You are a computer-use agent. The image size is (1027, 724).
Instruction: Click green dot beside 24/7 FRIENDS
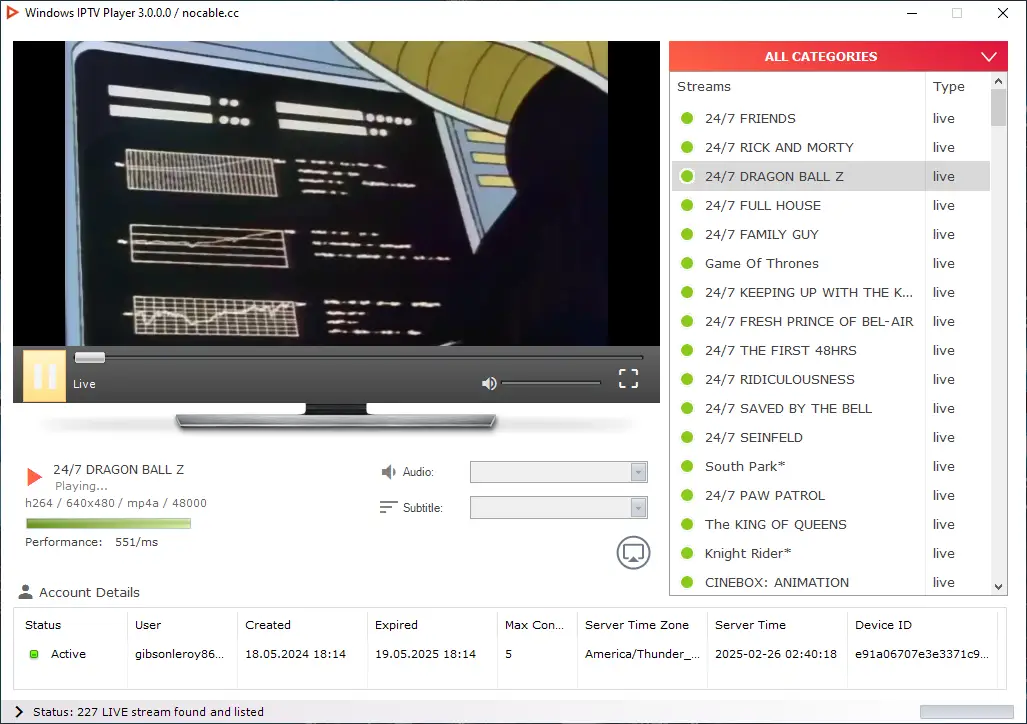(687, 118)
